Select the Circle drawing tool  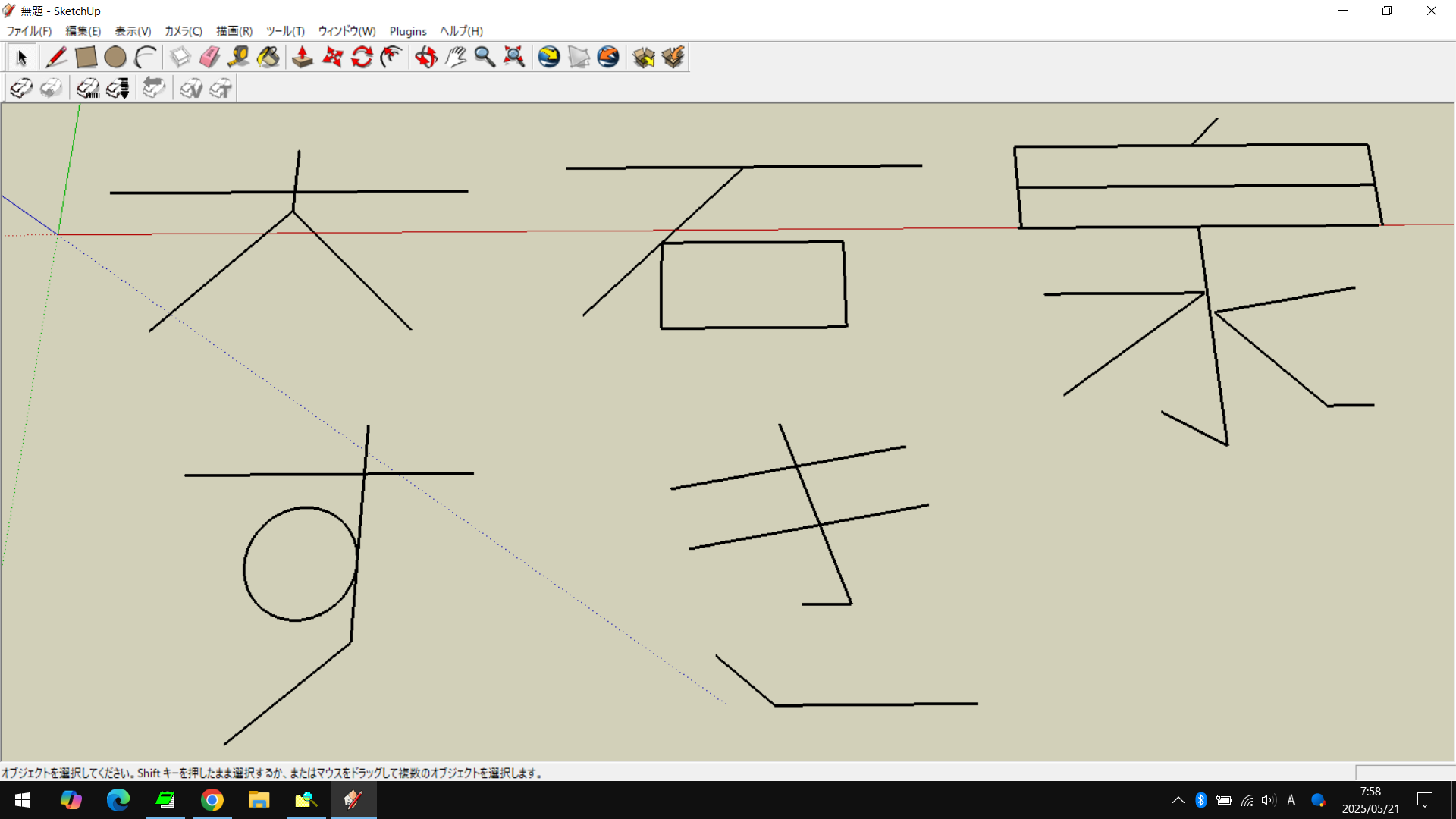pos(115,58)
